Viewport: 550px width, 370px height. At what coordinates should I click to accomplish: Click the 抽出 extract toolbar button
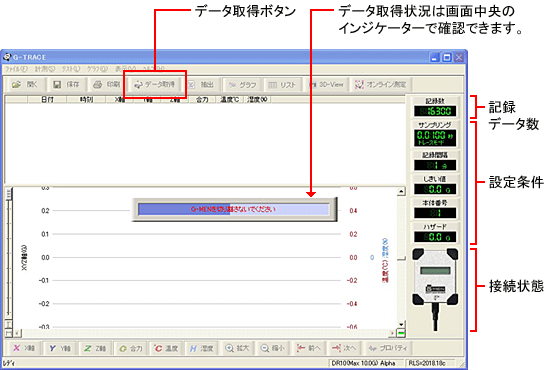tap(201, 85)
